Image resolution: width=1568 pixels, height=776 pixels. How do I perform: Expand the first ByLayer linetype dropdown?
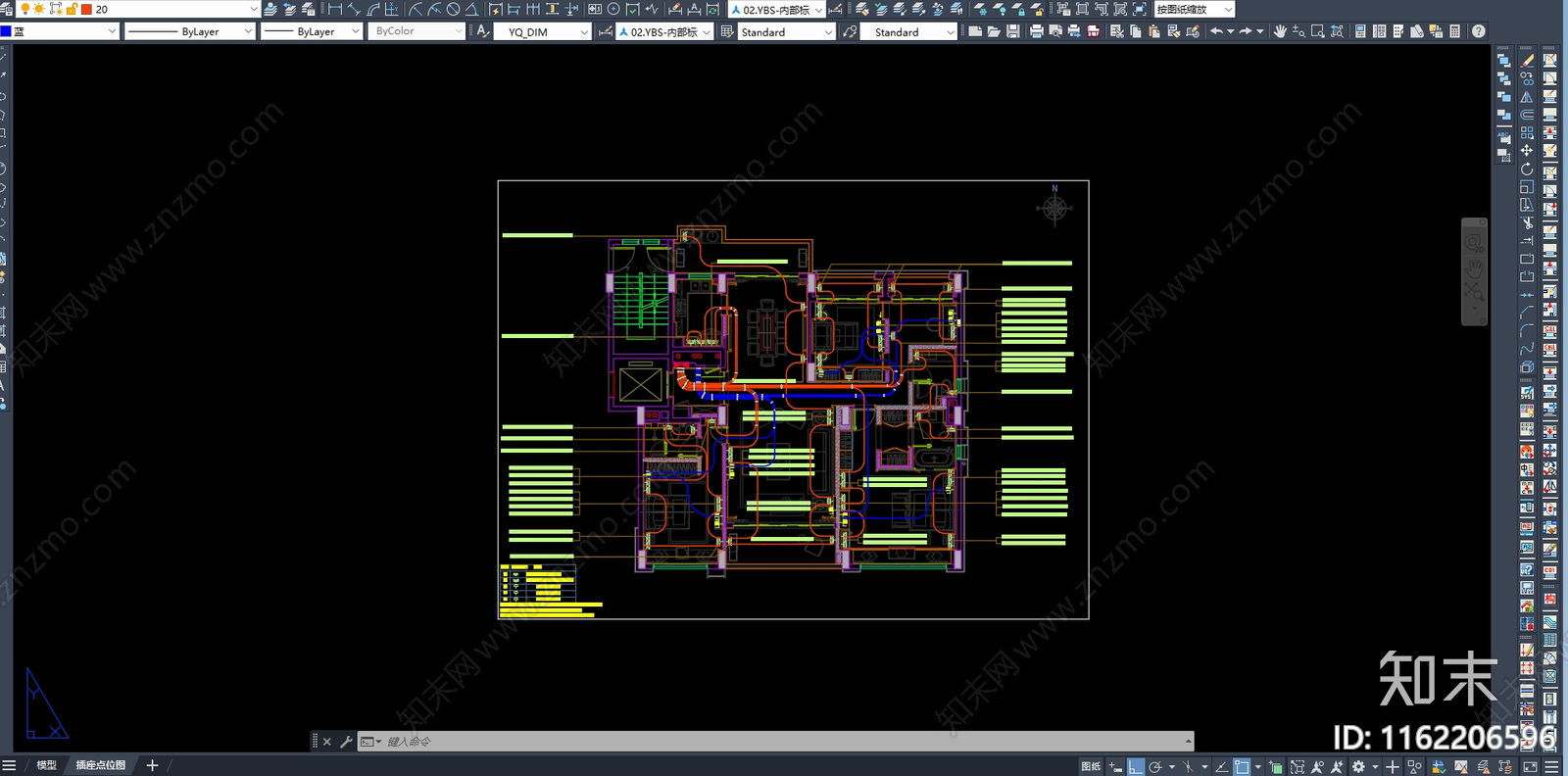click(247, 31)
